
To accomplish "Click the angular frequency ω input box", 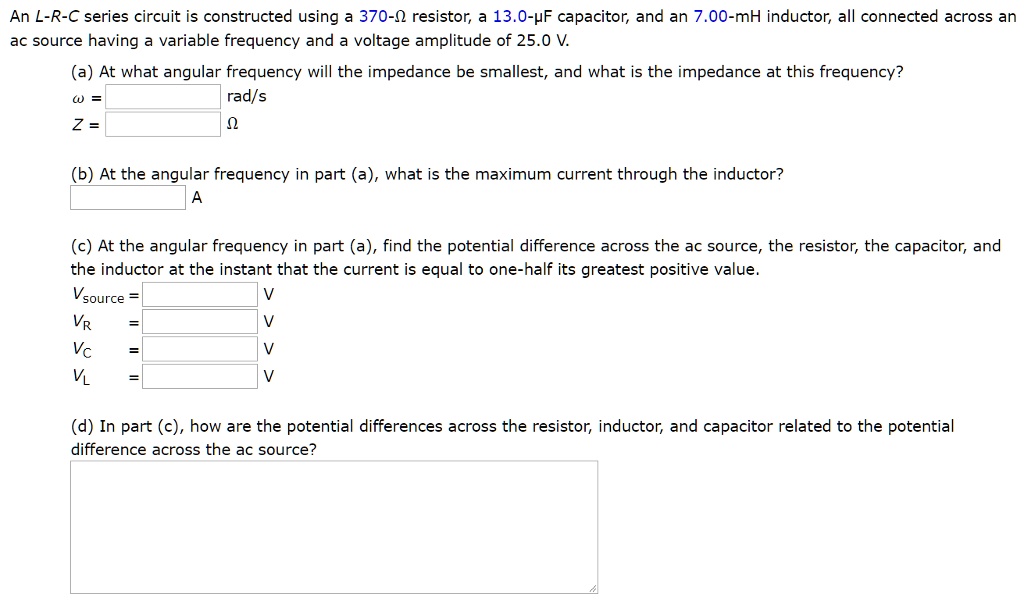I will (x=163, y=97).
